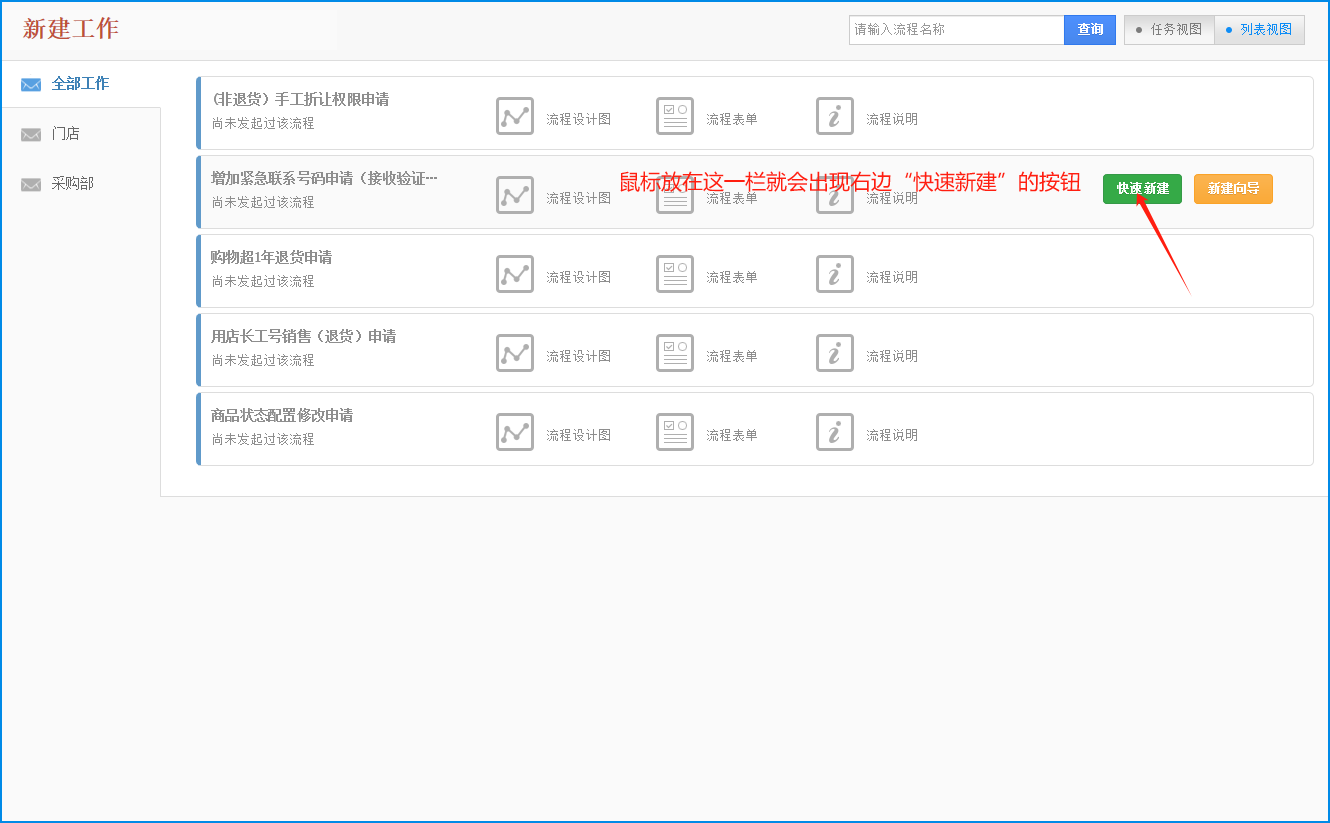Screen dimensions: 1330x823
Task: Open flow design chart icon for 手工折让权限申请
Action: [x=515, y=116]
